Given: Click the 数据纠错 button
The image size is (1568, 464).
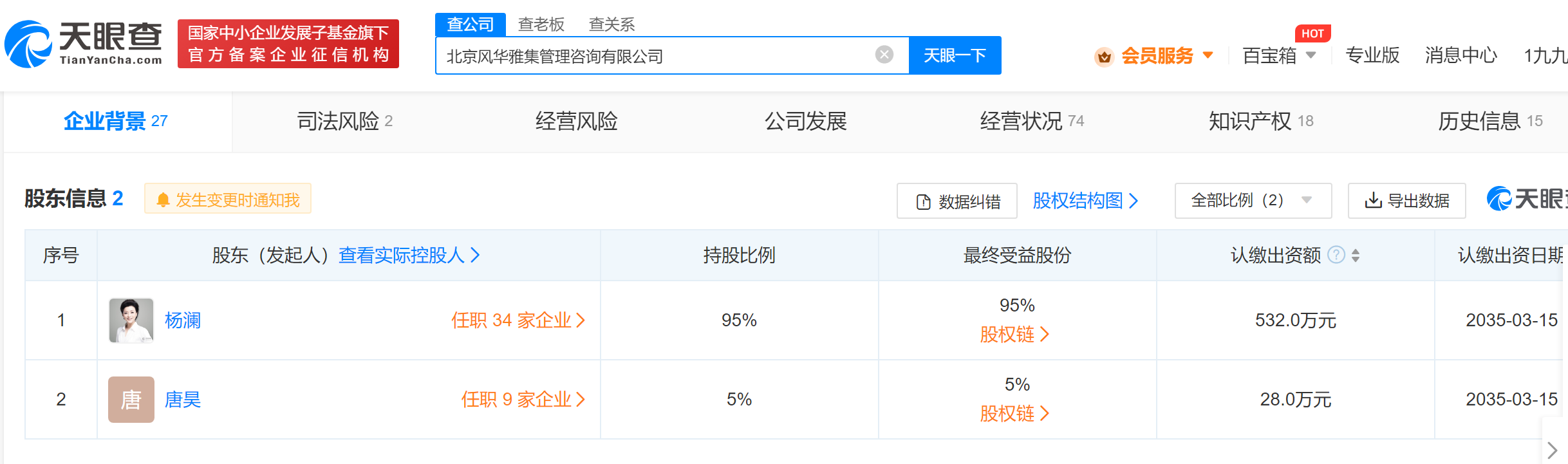Looking at the screenshot, I should (x=957, y=201).
